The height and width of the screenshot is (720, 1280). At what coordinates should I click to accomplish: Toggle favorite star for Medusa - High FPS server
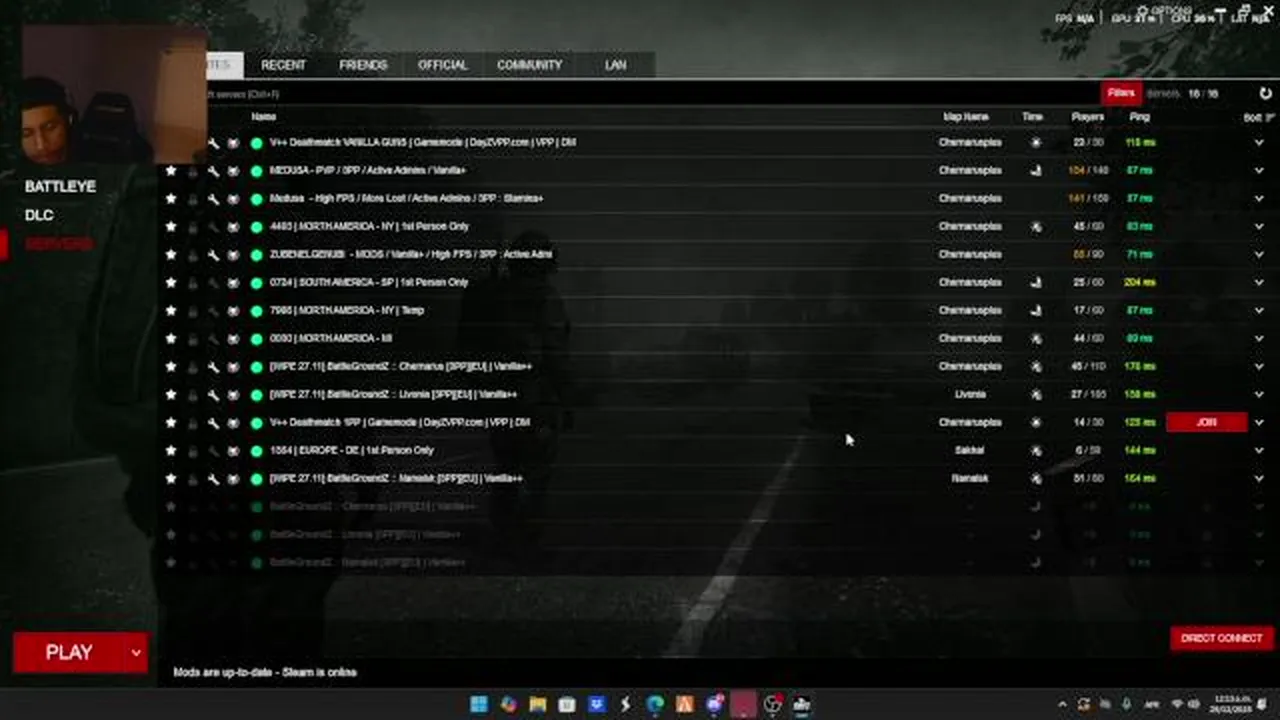pyautogui.click(x=171, y=199)
